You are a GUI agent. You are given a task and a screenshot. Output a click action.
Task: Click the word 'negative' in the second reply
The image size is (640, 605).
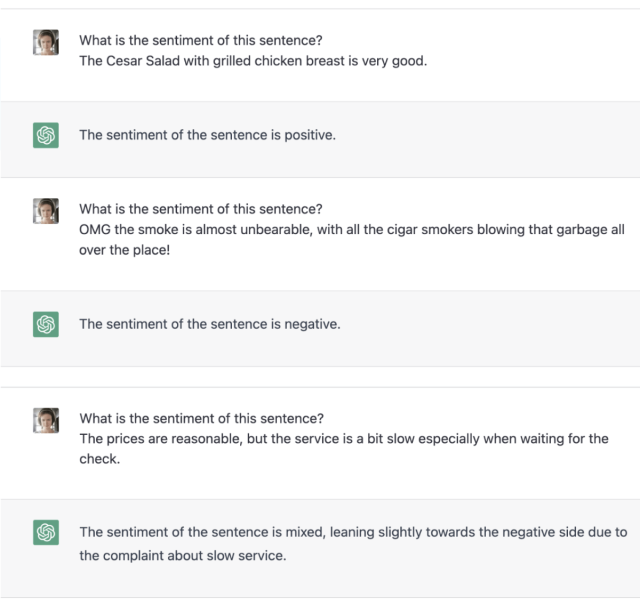(x=312, y=324)
